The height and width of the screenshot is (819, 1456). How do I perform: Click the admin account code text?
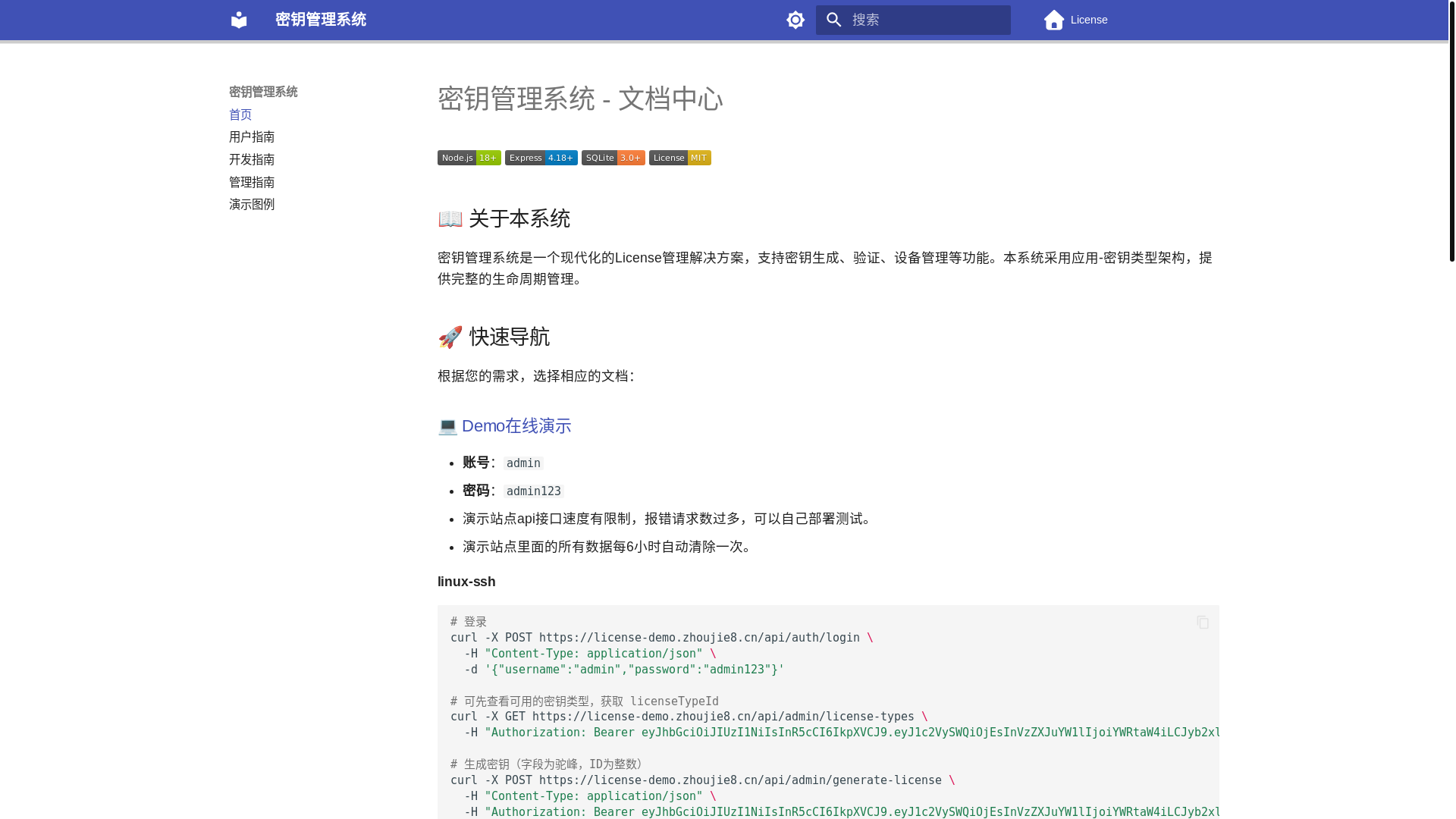523,463
